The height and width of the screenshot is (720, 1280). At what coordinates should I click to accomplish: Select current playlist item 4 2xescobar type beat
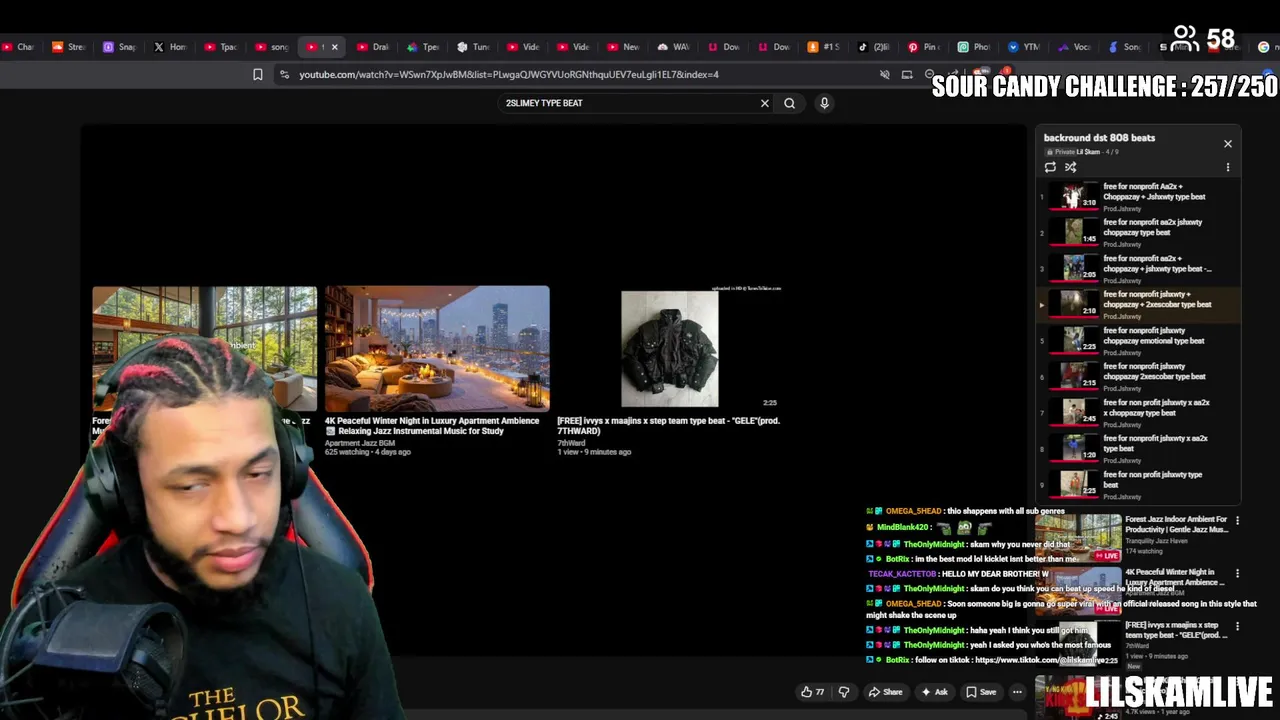click(1138, 304)
